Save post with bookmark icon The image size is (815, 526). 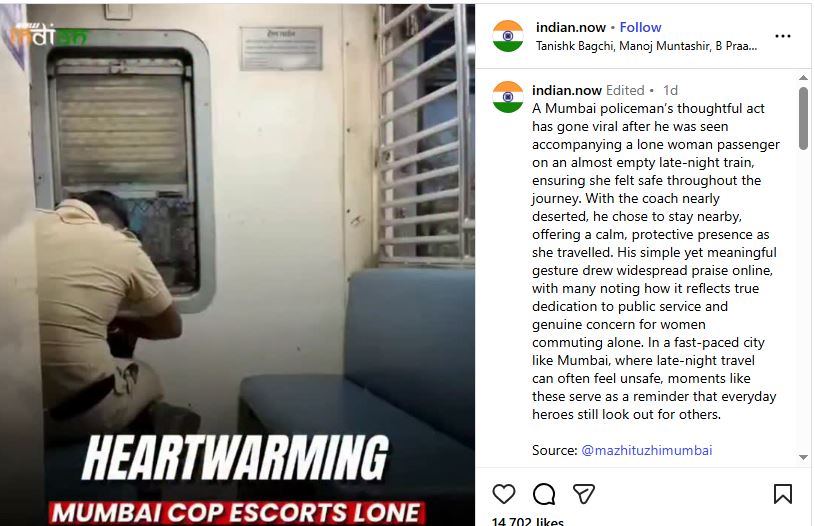782,494
